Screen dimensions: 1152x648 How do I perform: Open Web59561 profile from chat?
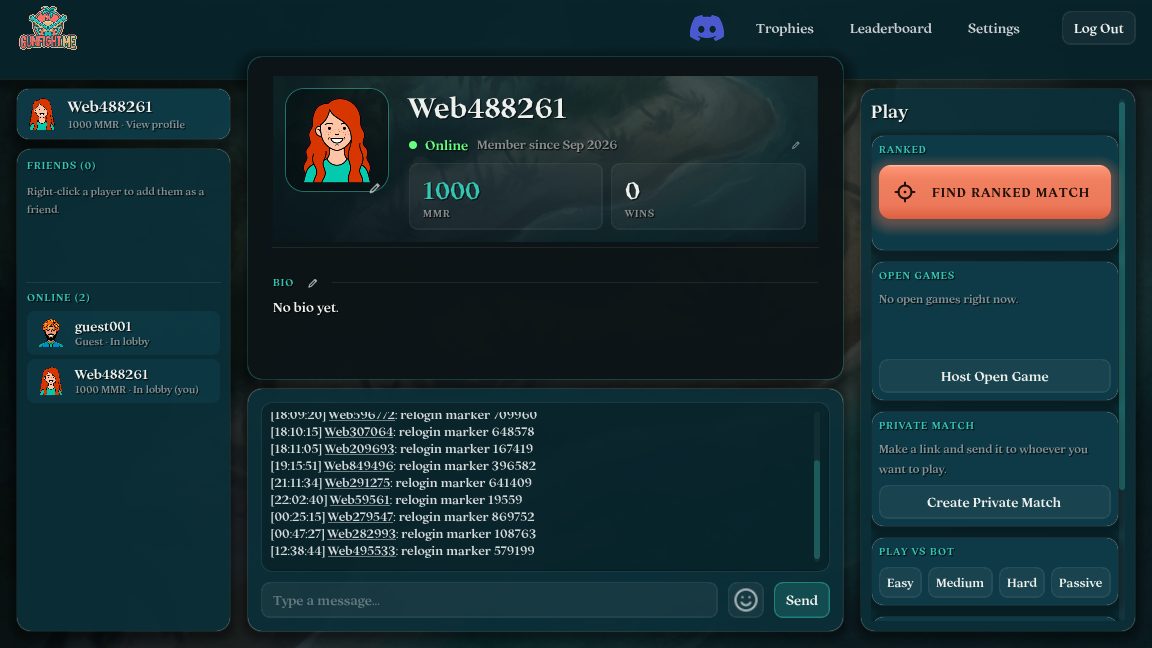tap(359, 500)
